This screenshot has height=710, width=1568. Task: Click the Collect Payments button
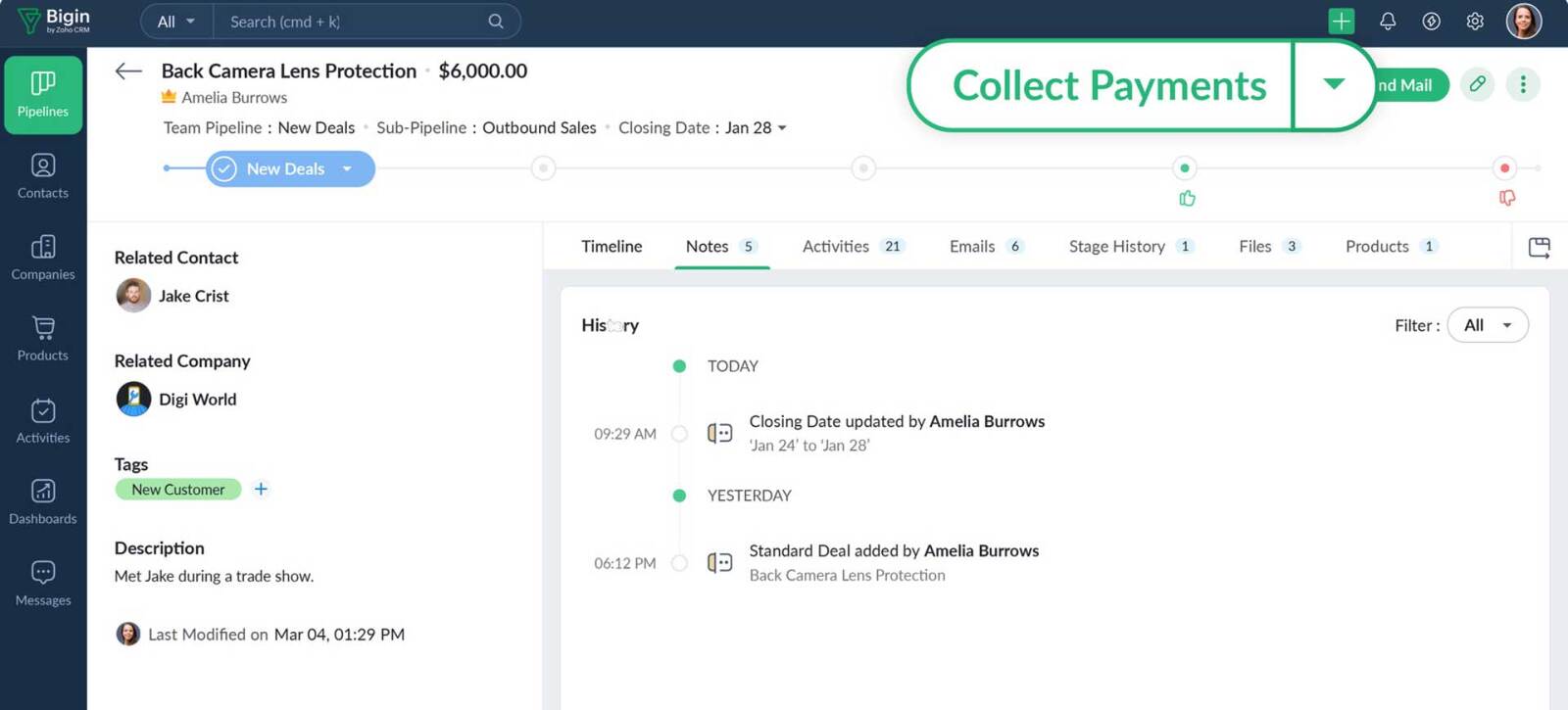click(x=1108, y=85)
